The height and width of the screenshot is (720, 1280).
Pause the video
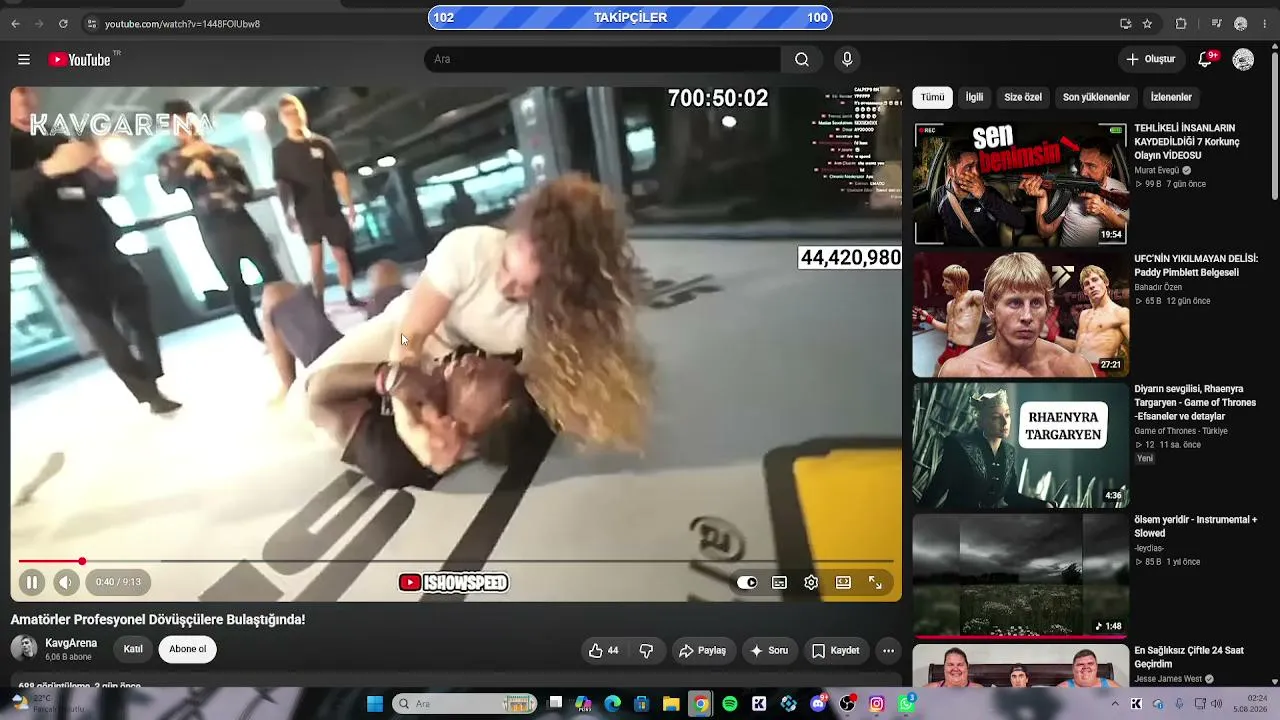coord(31,582)
